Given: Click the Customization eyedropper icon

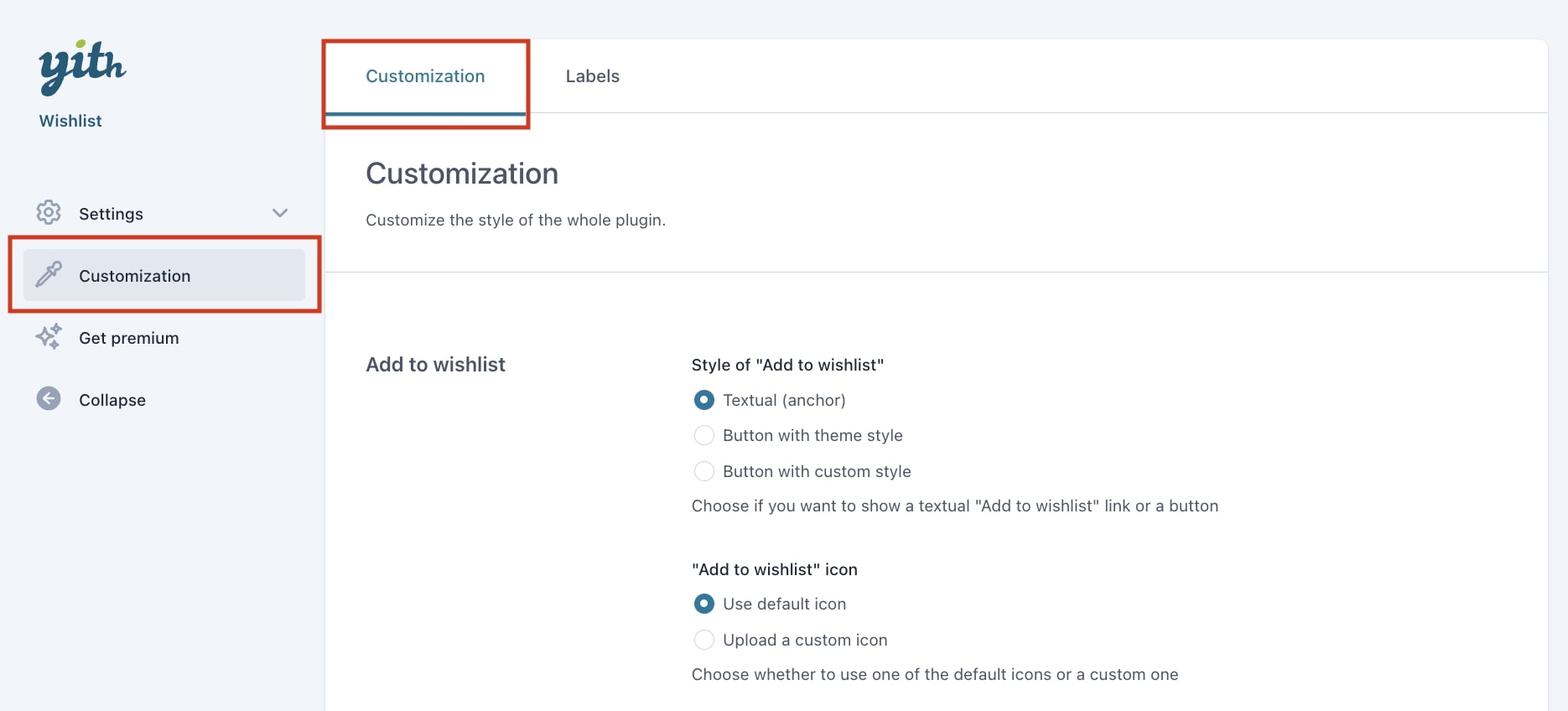Looking at the screenshot, I should pos(49,275).
